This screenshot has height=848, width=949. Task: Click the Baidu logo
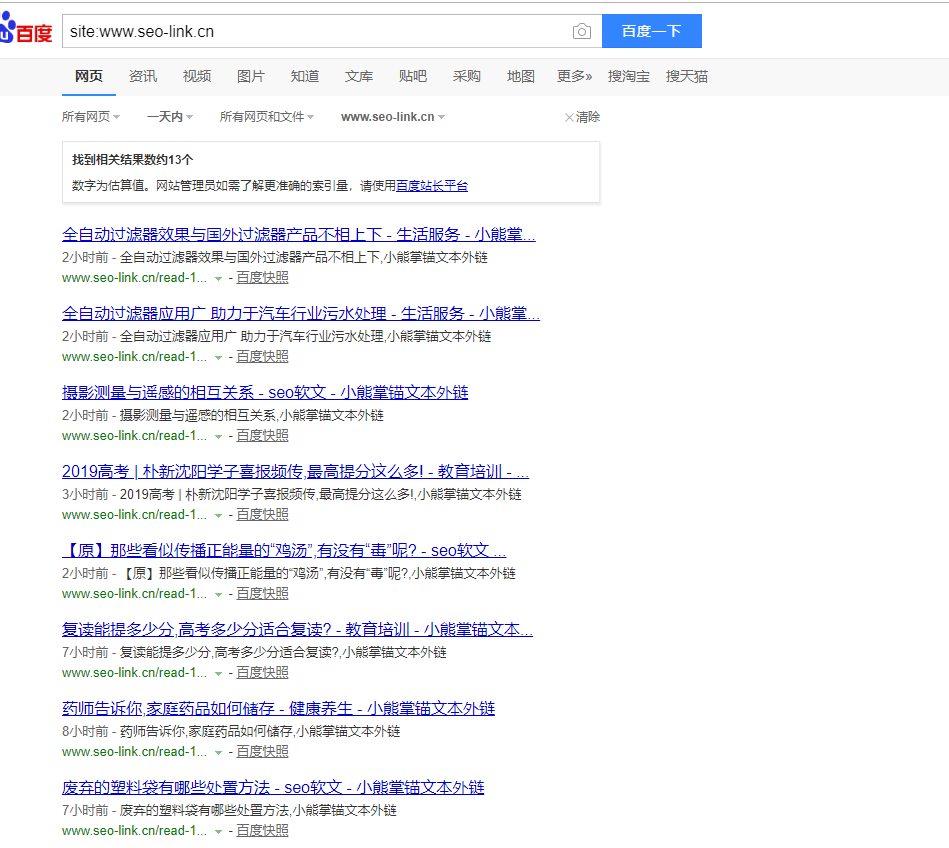click(26, 29)
